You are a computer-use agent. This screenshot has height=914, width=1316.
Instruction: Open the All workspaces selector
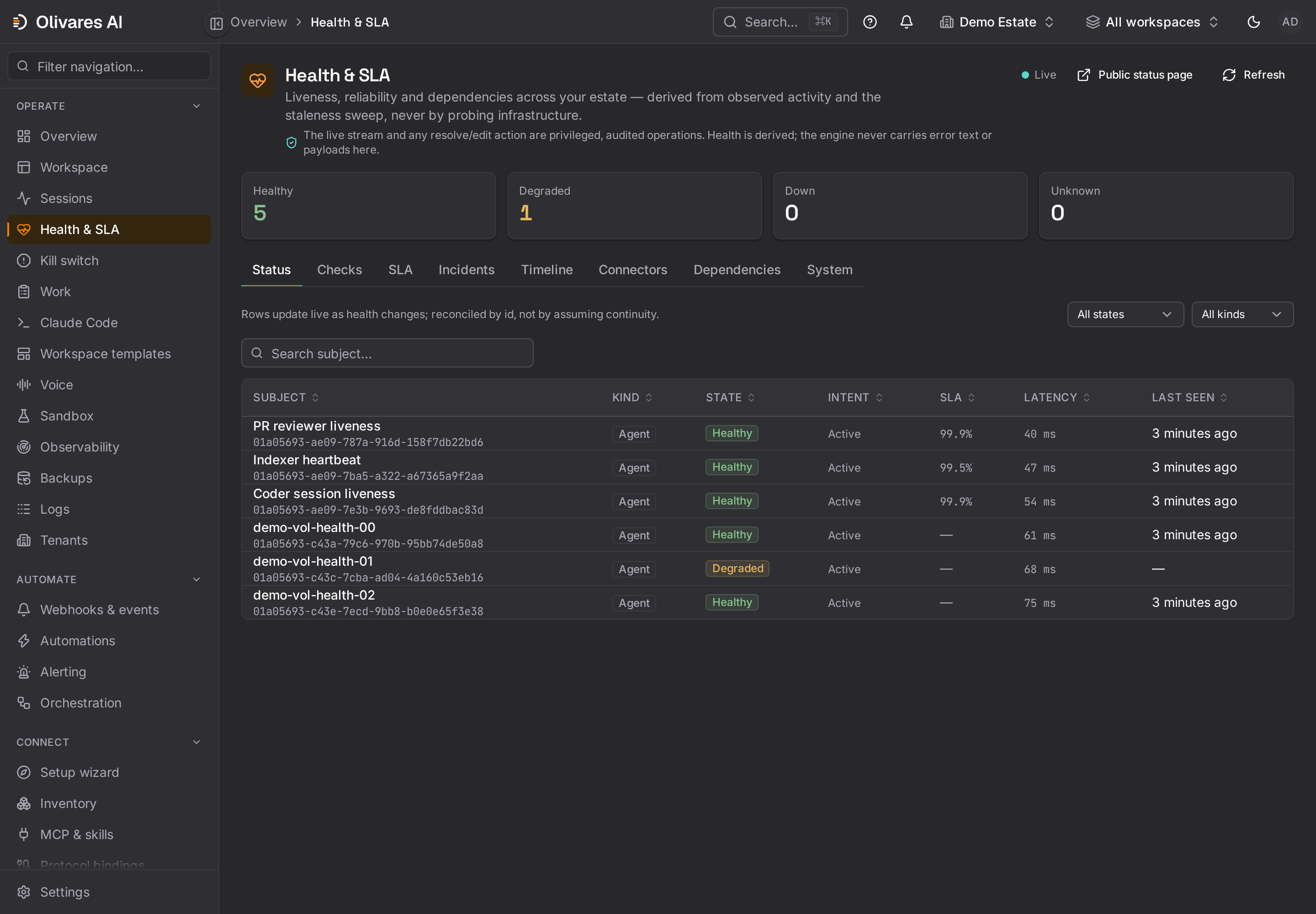point(1152,22)
